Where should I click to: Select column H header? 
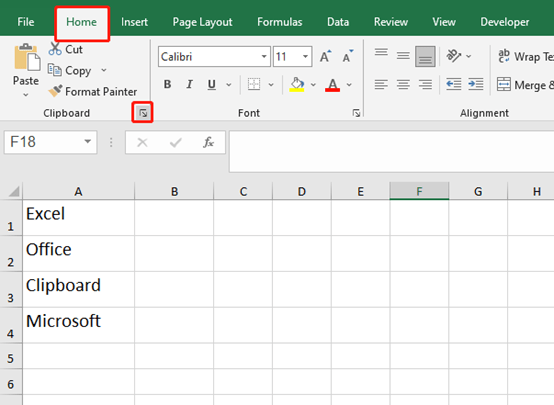click(x=531, y=191)
